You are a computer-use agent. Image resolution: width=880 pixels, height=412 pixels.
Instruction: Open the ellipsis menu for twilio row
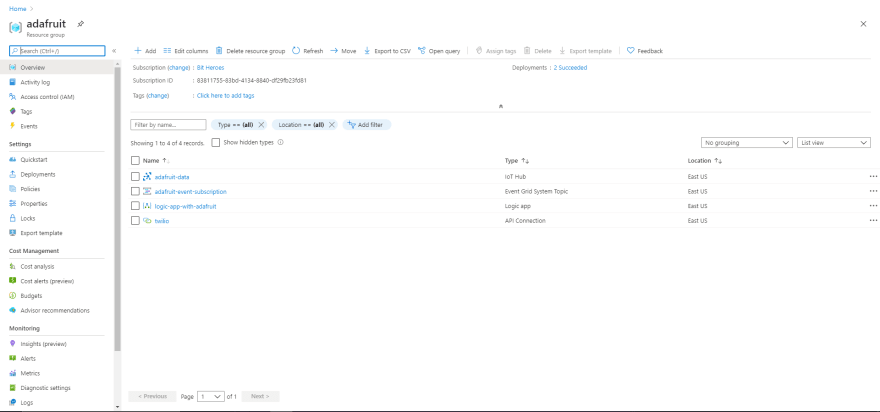click(873, 220)
